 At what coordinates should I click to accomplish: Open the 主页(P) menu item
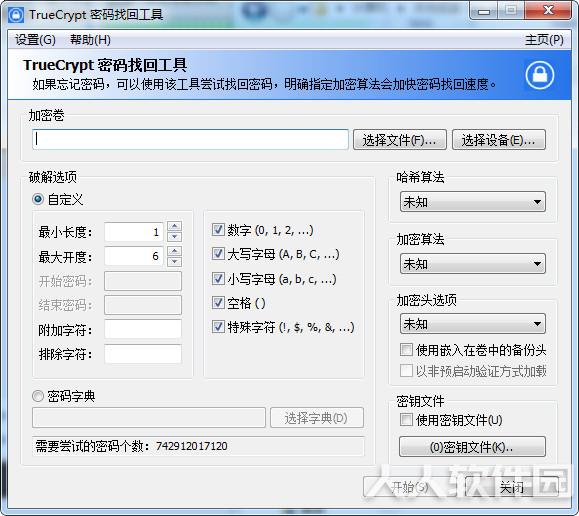[x=544, y=40]
